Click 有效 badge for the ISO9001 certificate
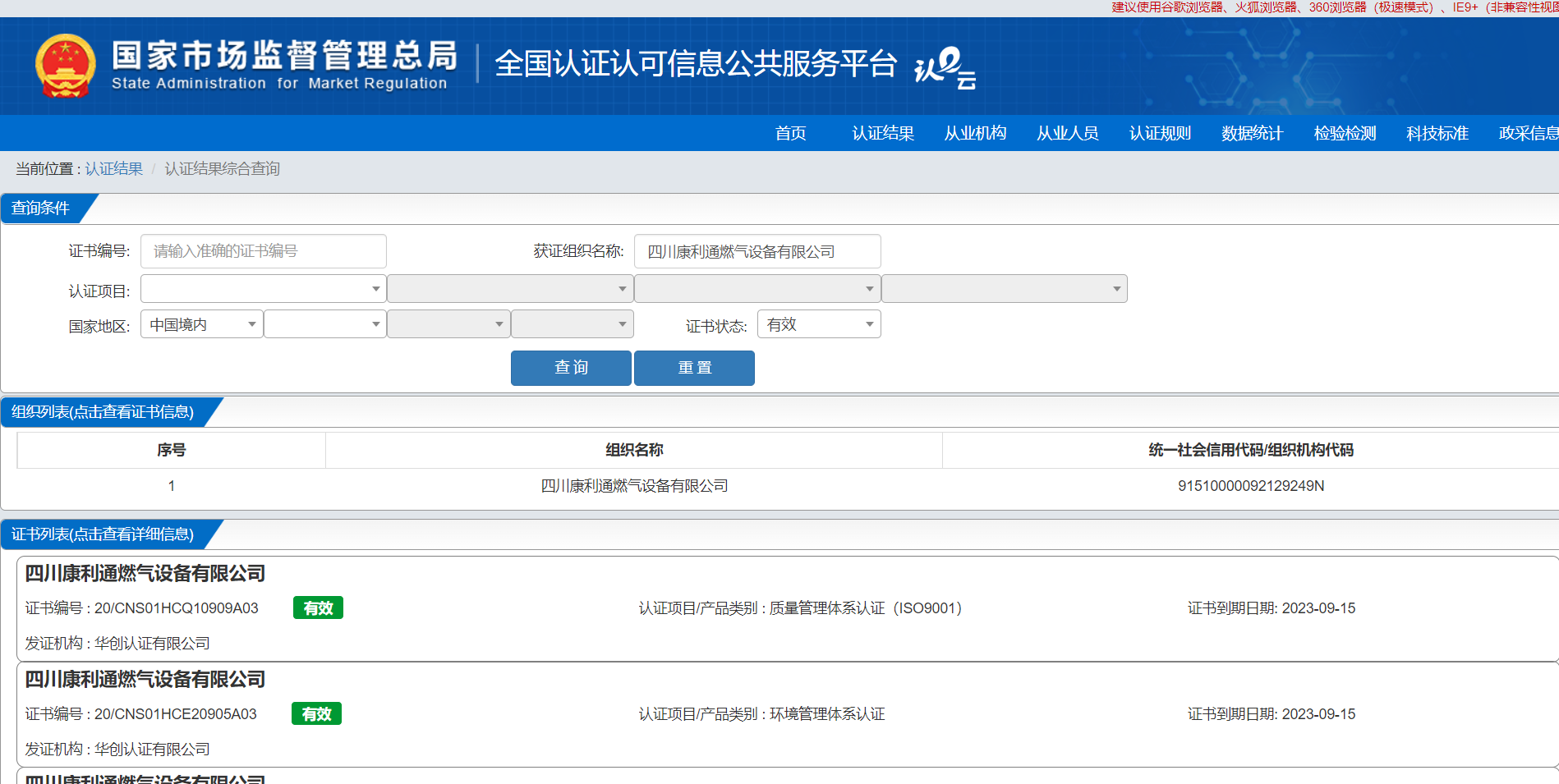Screen dimensions: 1559x784 click(318, 607)
